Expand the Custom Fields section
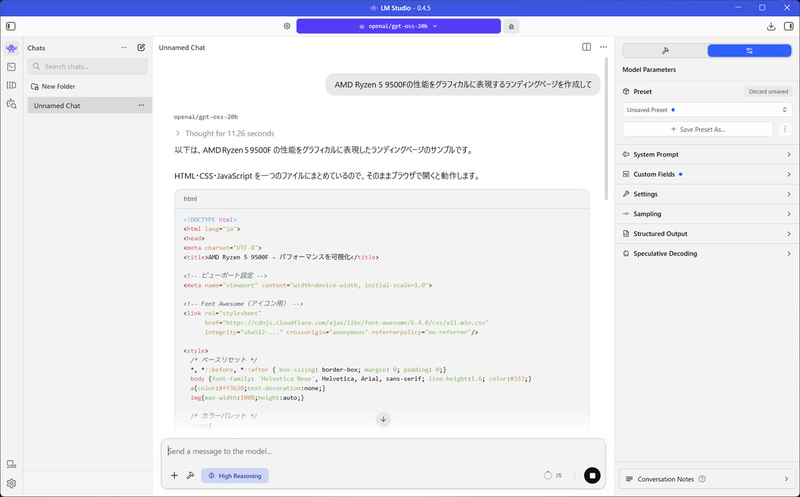Image resolution: width=800 pixels, height=497 pixels. click(x=707, y=175)
